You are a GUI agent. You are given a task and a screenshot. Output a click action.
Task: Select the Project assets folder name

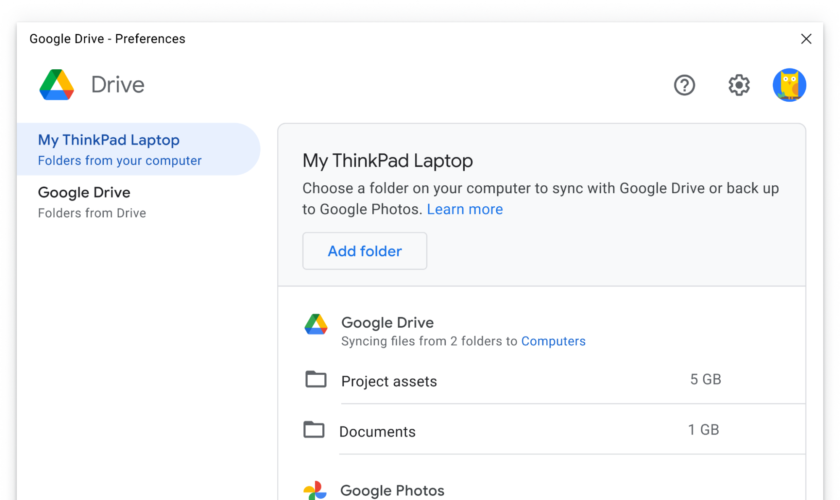pyautogui.click(x=389, y=381)
